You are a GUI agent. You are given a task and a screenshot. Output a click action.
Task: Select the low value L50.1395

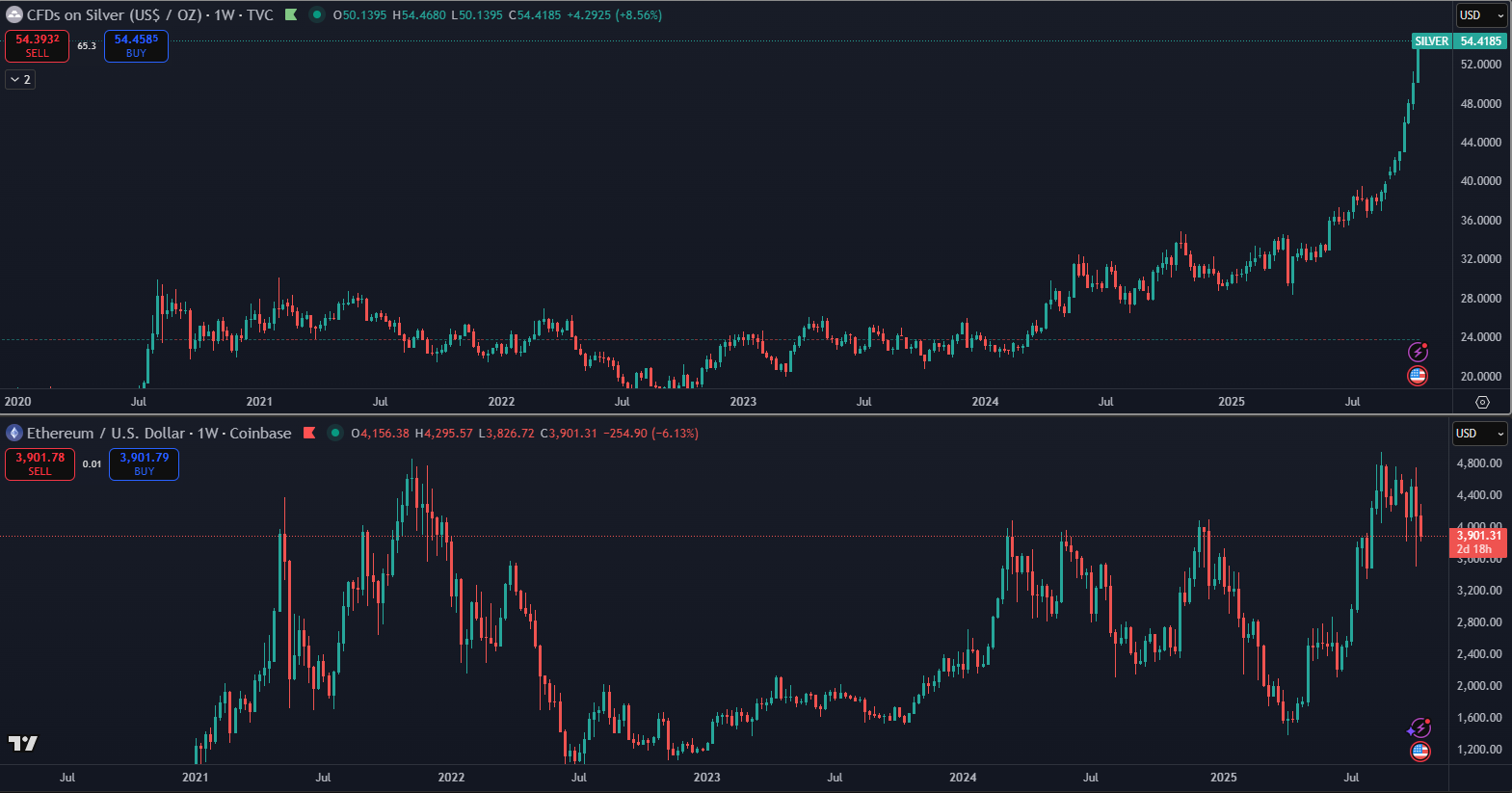tap(477, 15)
